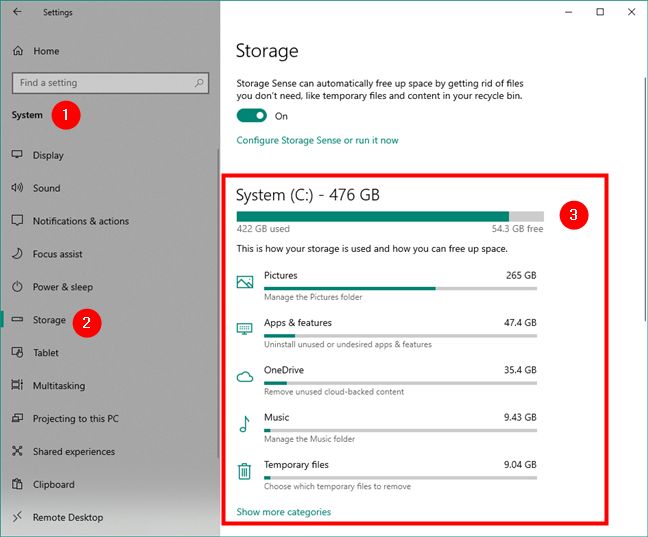Open Sound settings page
The image size is (648, 537).
[47, 188]
